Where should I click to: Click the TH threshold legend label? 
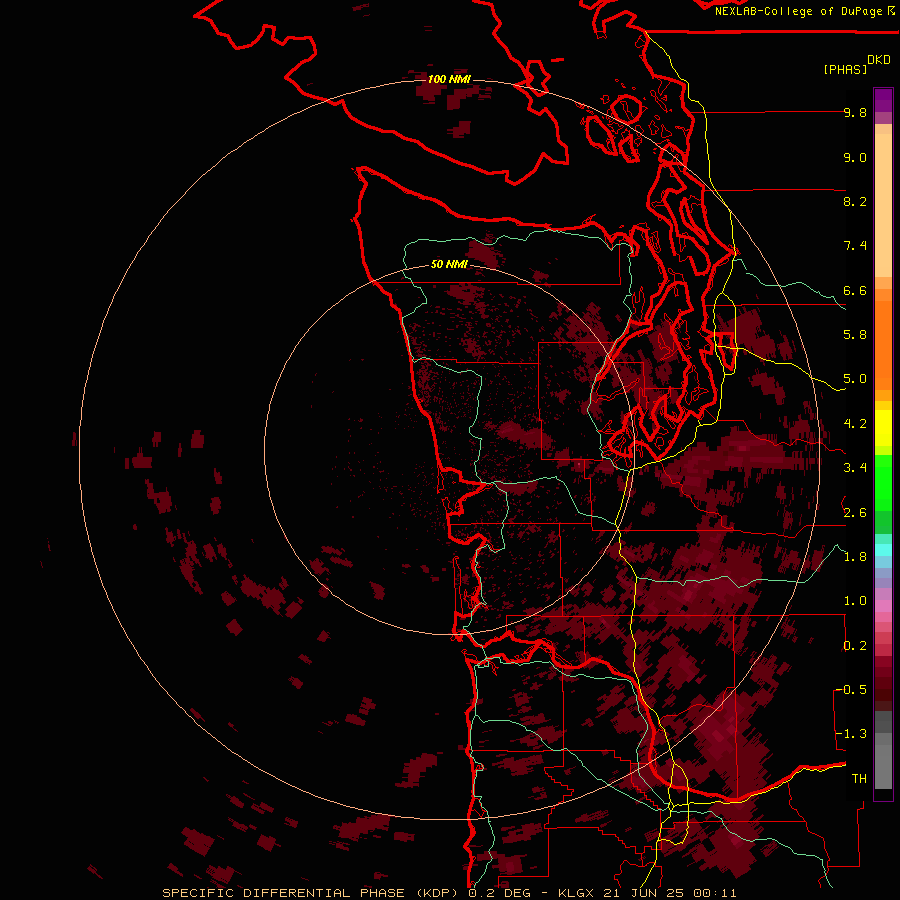point(859,779)
